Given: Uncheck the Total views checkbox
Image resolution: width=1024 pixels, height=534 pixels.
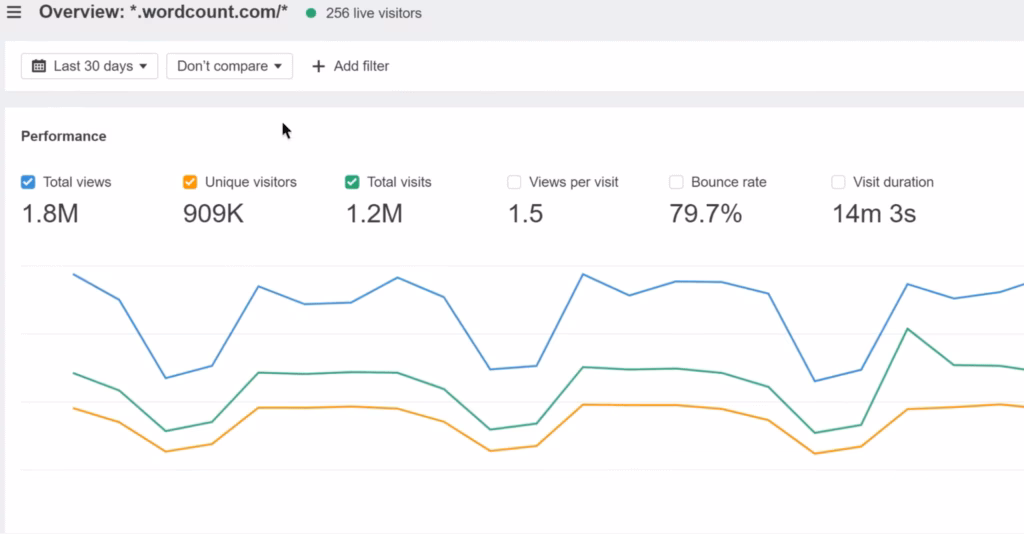Looking at the screenshot, I should [28, 182].
